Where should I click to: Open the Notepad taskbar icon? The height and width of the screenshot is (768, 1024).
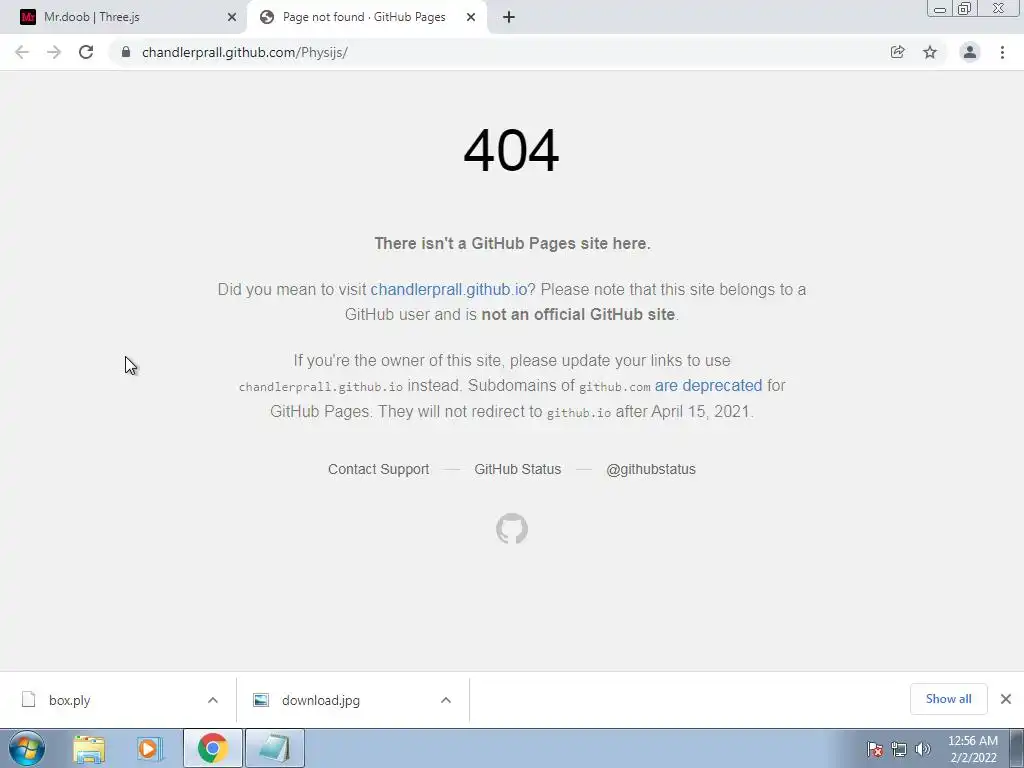(274, 748)
